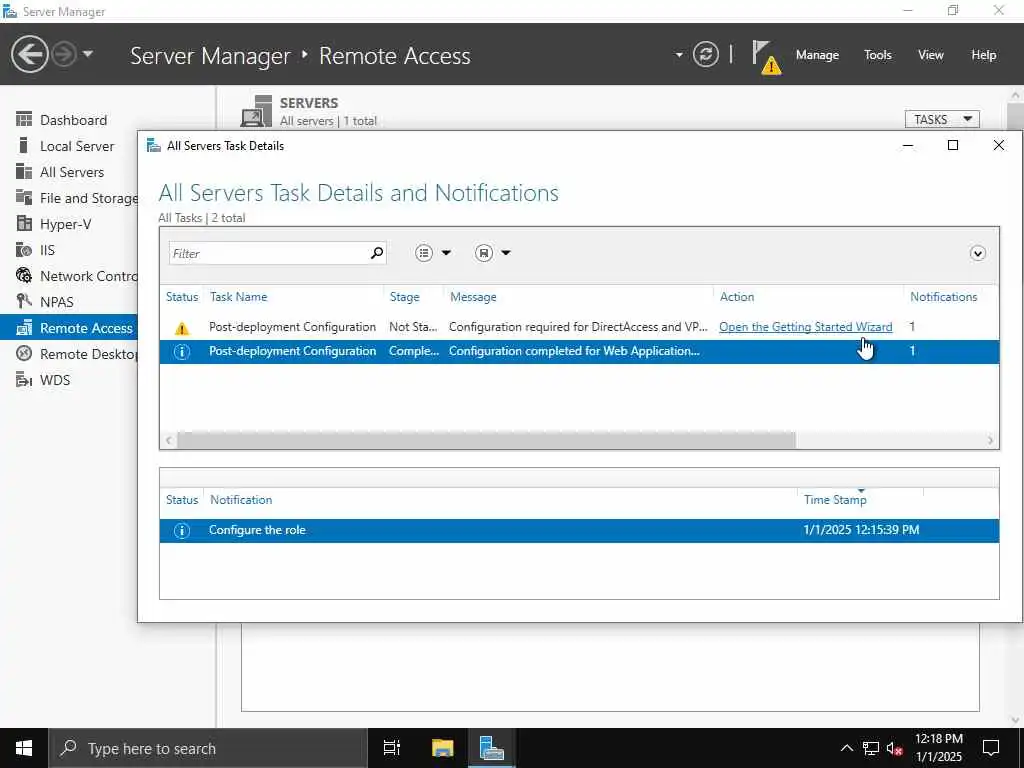Sort by the Task Name column header
1024x768 pixels.
tap(238, 296)
